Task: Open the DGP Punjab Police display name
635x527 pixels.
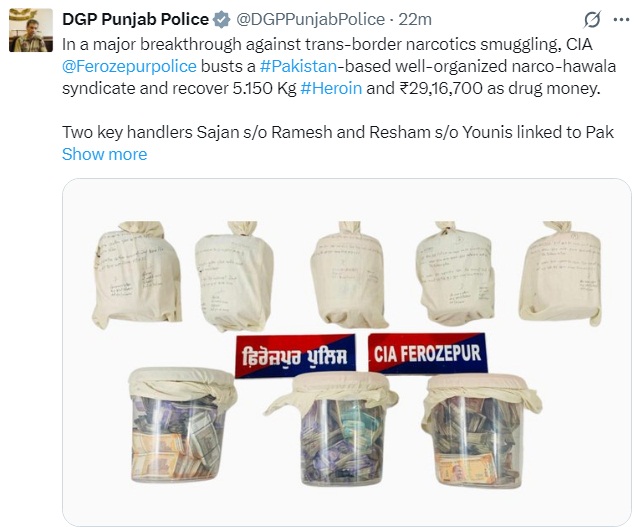Action: click(135, 19)
